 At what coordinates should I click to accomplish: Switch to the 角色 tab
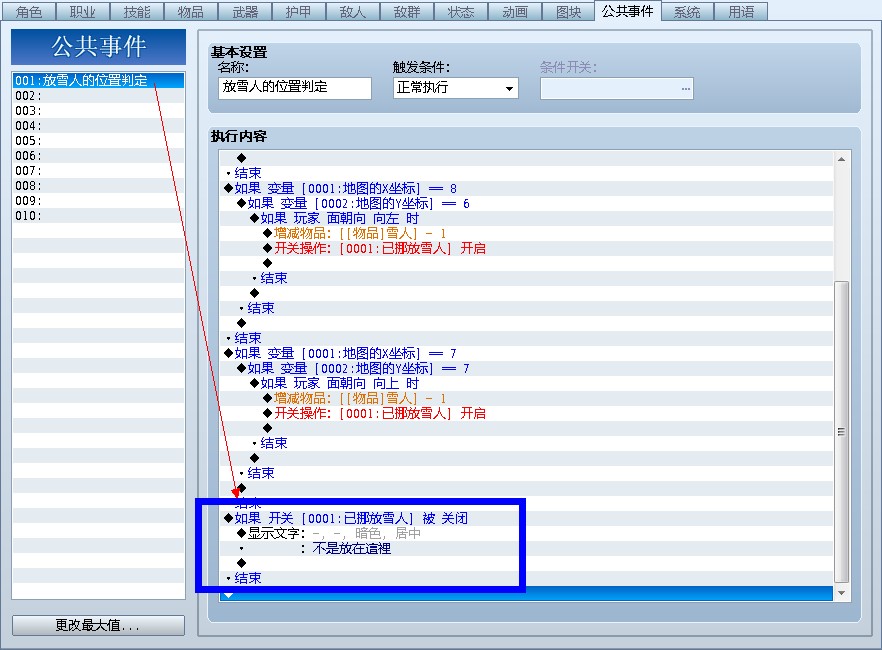point(29,12)
